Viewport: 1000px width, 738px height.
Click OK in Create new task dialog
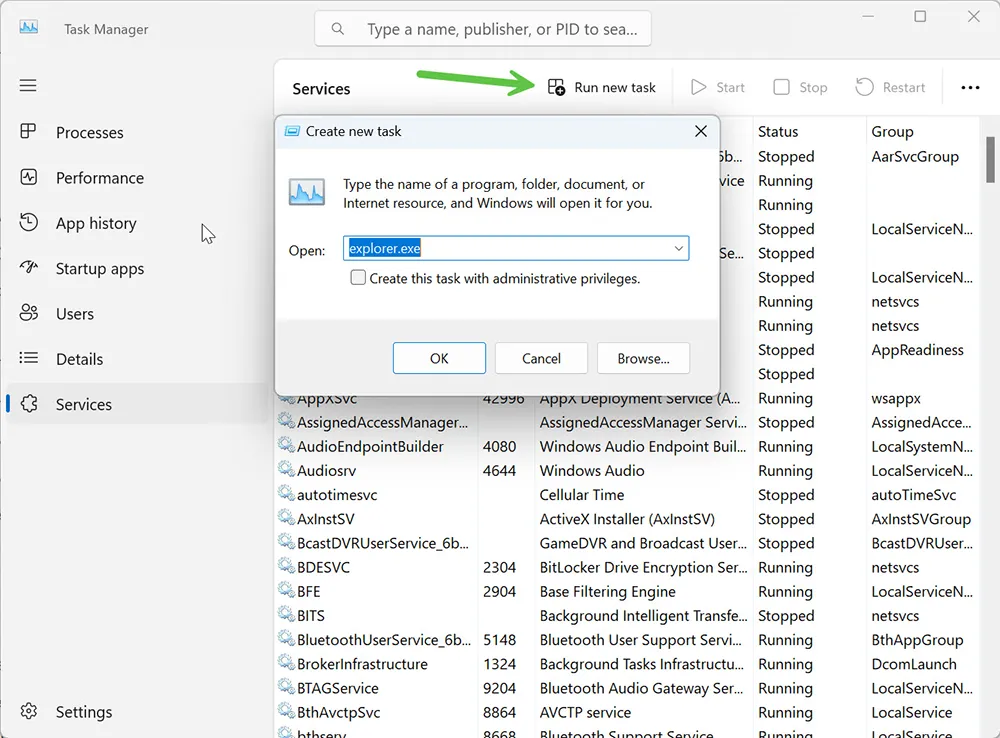point(439,358)
